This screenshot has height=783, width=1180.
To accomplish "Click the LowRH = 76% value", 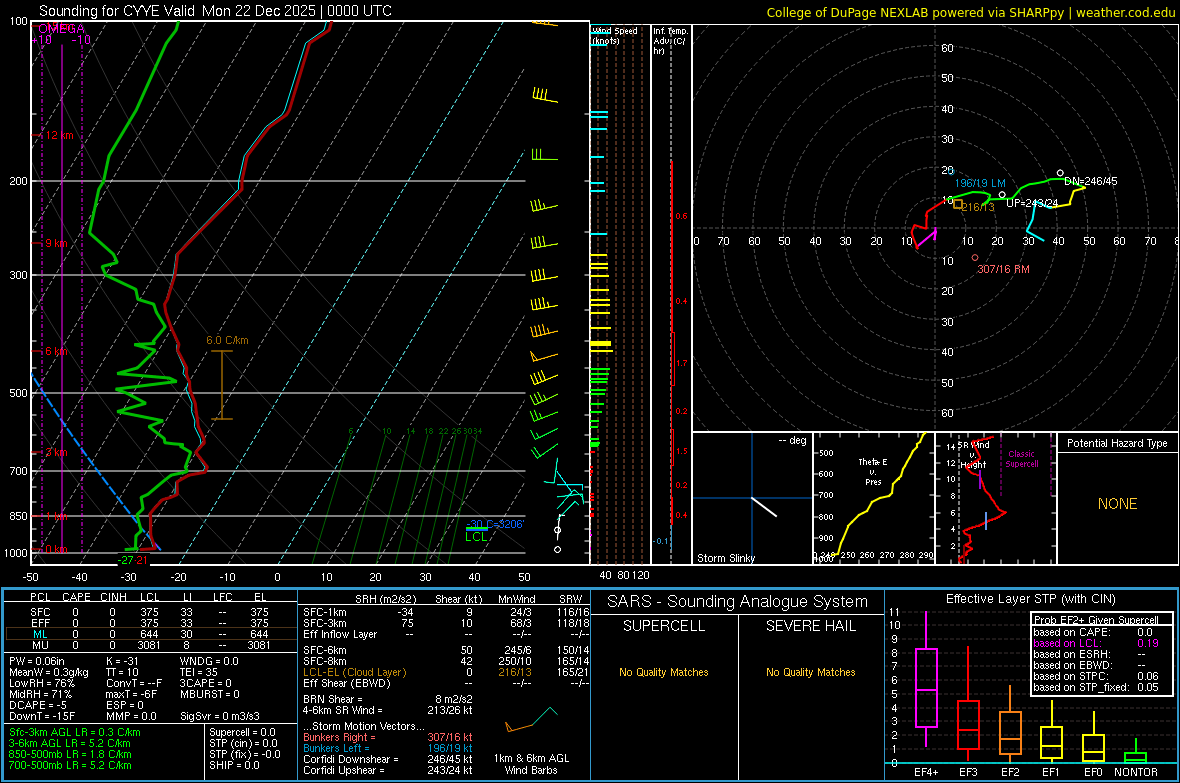I will coord(42,683).
